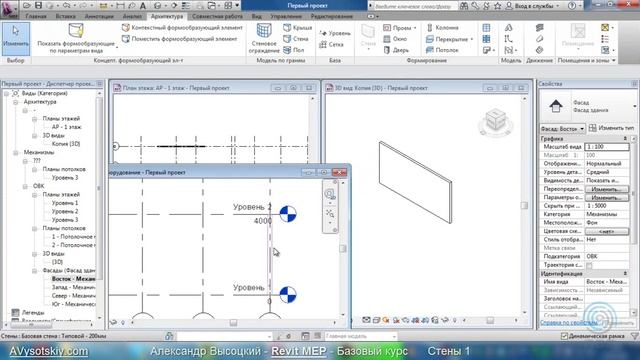Click Изменить тип button in Properties

click(x=611, y=128)
